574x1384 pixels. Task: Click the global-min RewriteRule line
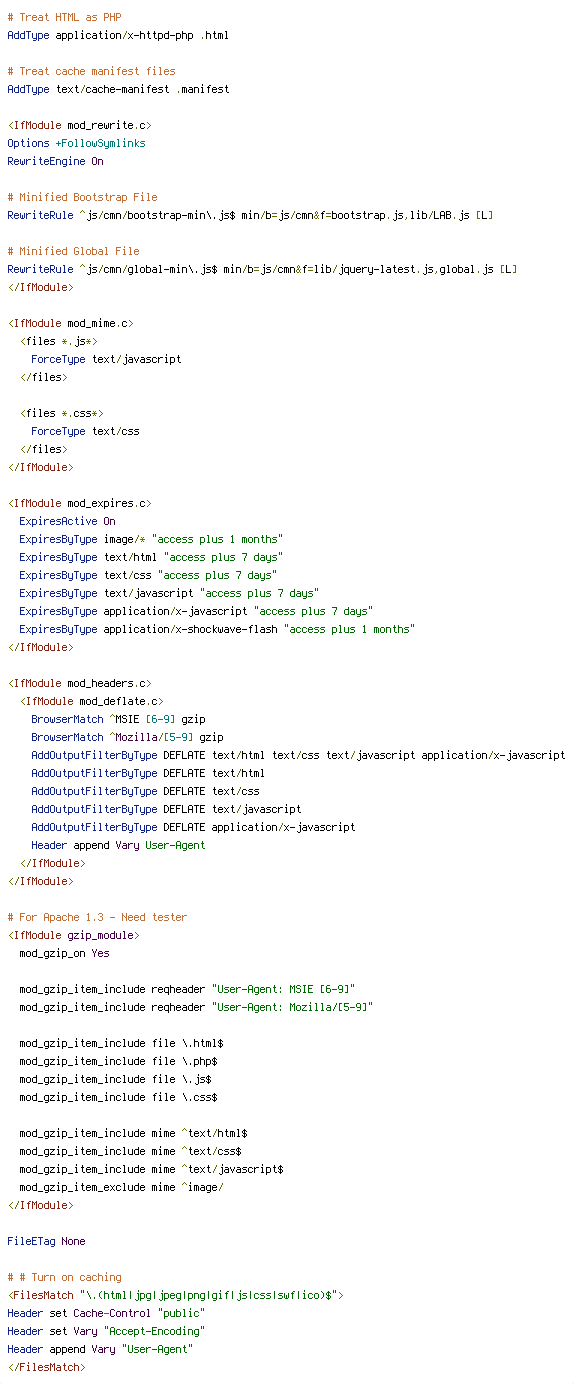tap(262, 269)
